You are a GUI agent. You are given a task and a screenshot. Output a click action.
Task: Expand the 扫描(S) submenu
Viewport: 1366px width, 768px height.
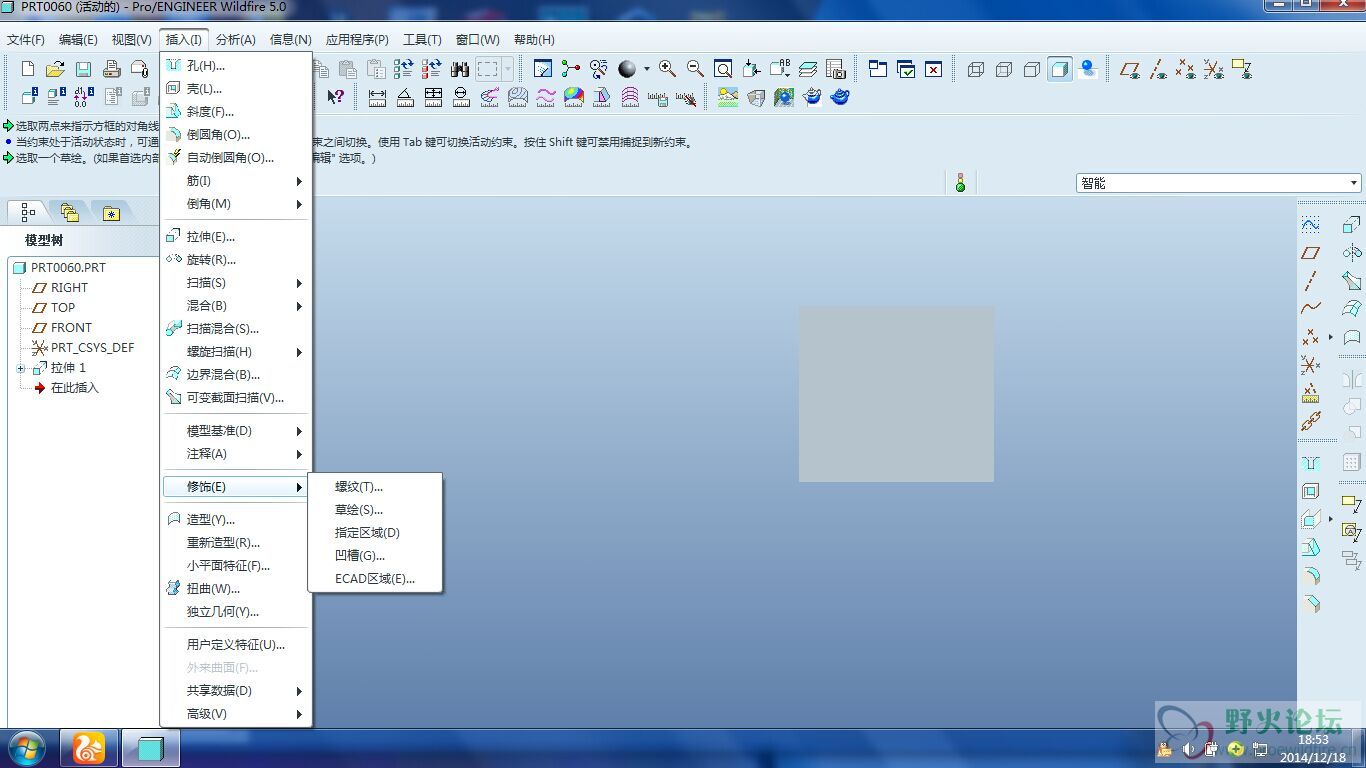[x=236, y=283]
